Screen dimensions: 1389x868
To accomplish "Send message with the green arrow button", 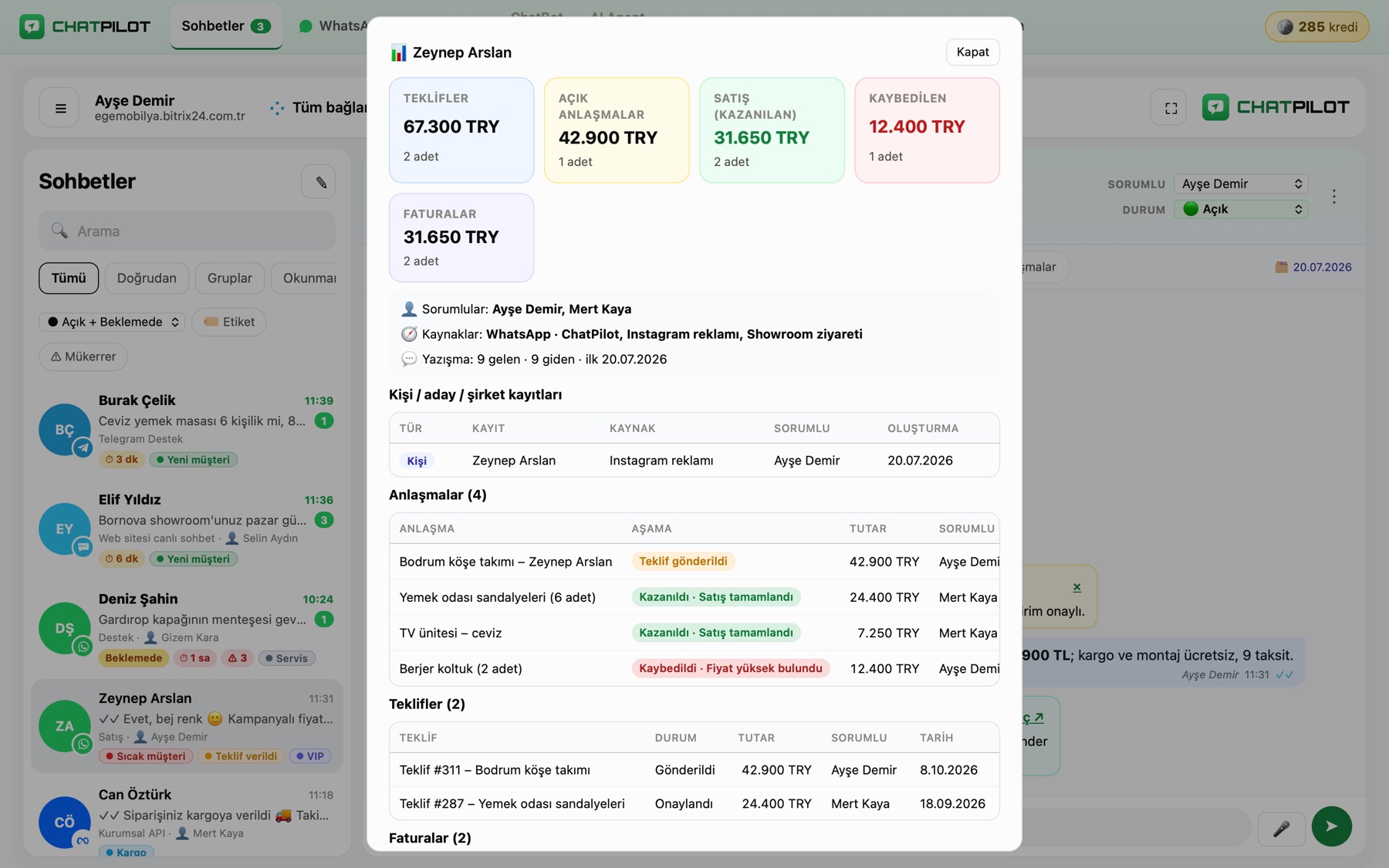I will pyautogui.click(x=1332, y=826).
